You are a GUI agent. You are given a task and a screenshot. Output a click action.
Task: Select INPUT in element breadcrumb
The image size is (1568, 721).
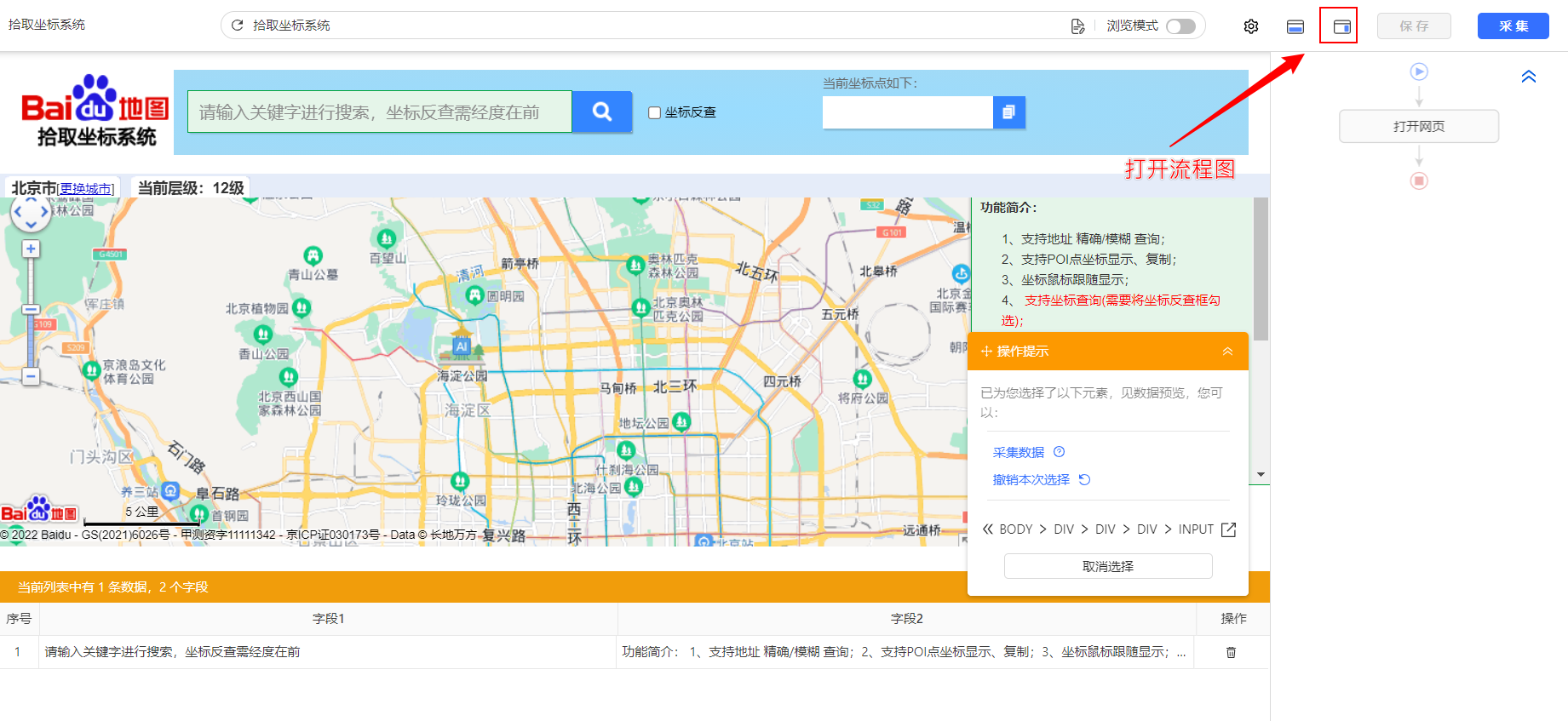point(1196,529)
